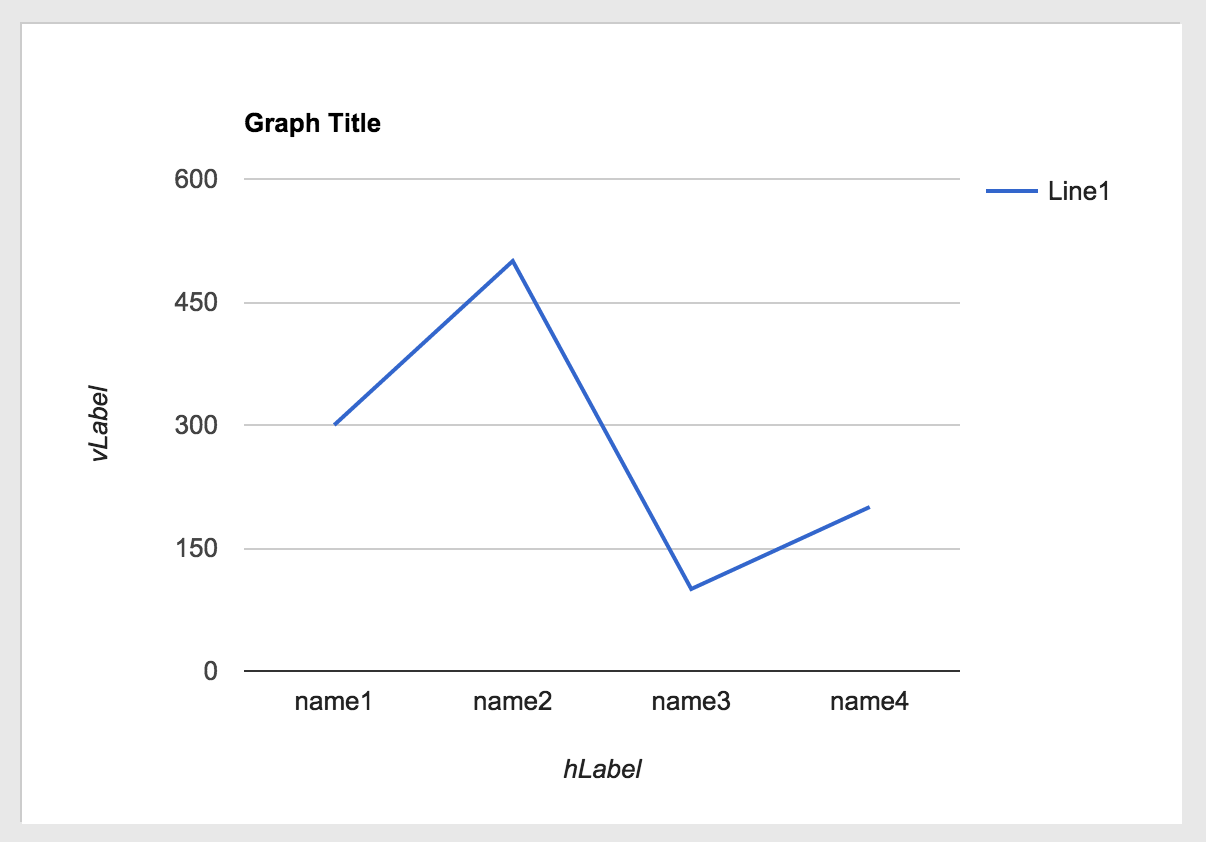The width and height of the screenshot is (1206, 842).
Task: Click the 450 horizontal gridline
Action: [602, 302]
